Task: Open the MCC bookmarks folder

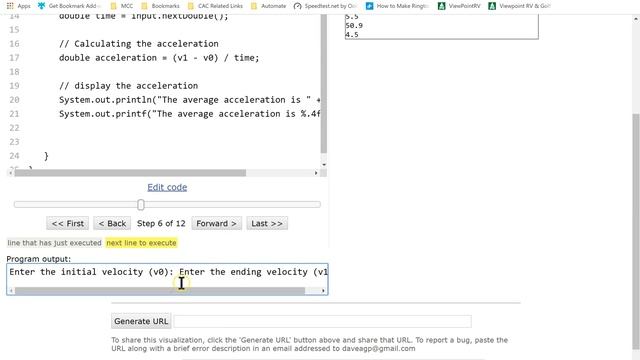Action: [x=122, y=6]
